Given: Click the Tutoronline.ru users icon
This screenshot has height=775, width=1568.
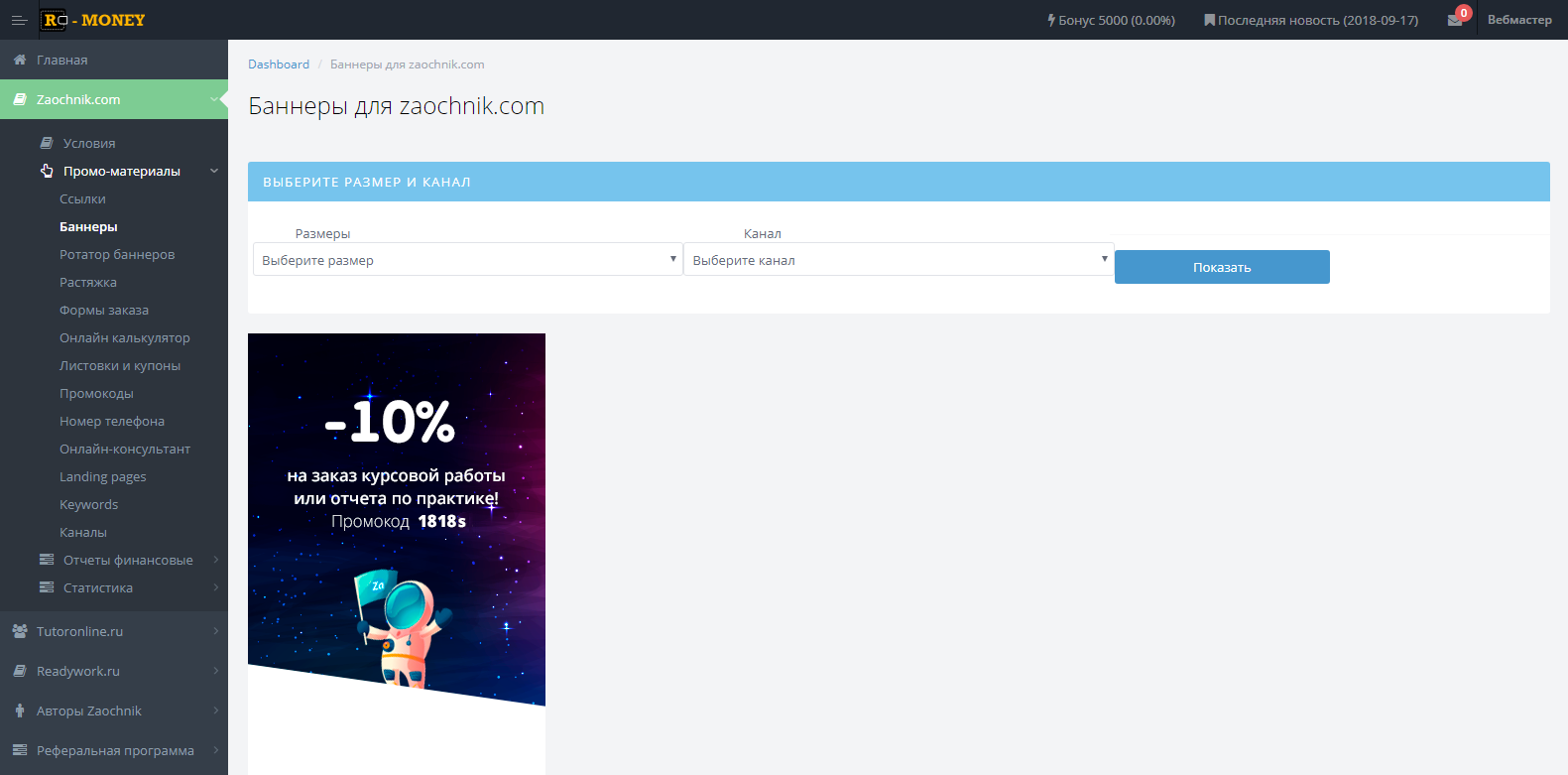Looking at the screenshot, I should [20, 631].
